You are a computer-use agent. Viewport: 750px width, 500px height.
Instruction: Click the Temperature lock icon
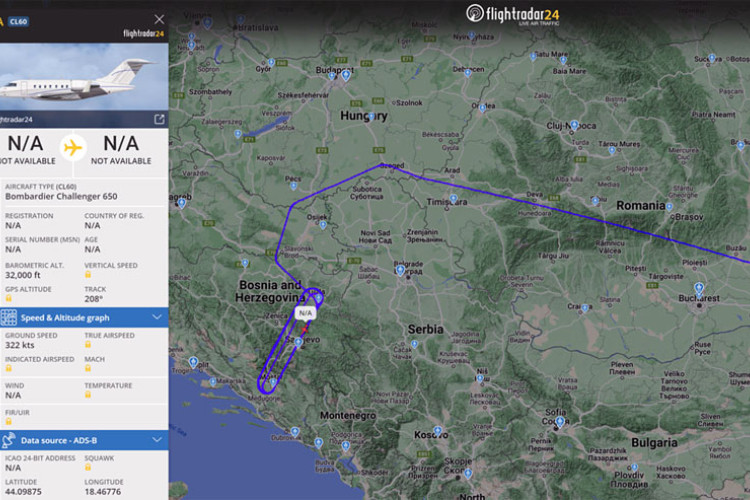(88, 395)
